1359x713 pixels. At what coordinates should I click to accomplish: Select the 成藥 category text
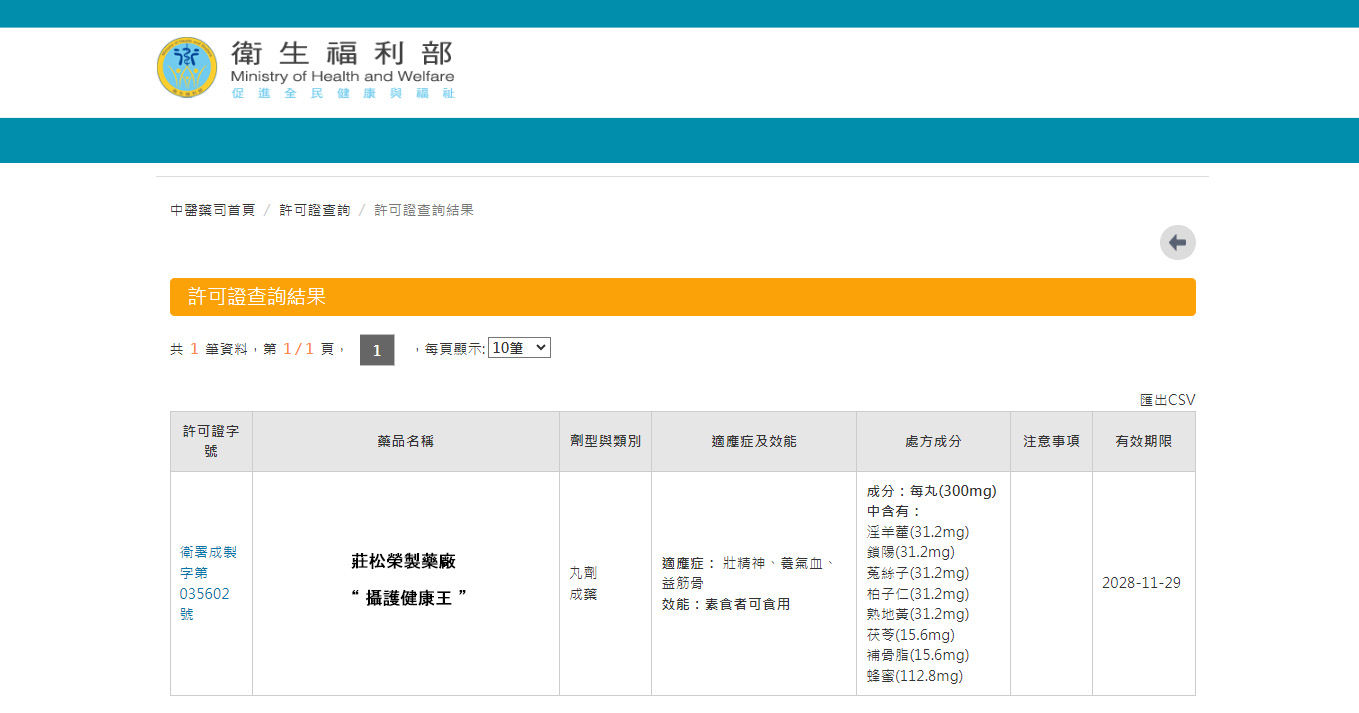click(x=583, y=594)
